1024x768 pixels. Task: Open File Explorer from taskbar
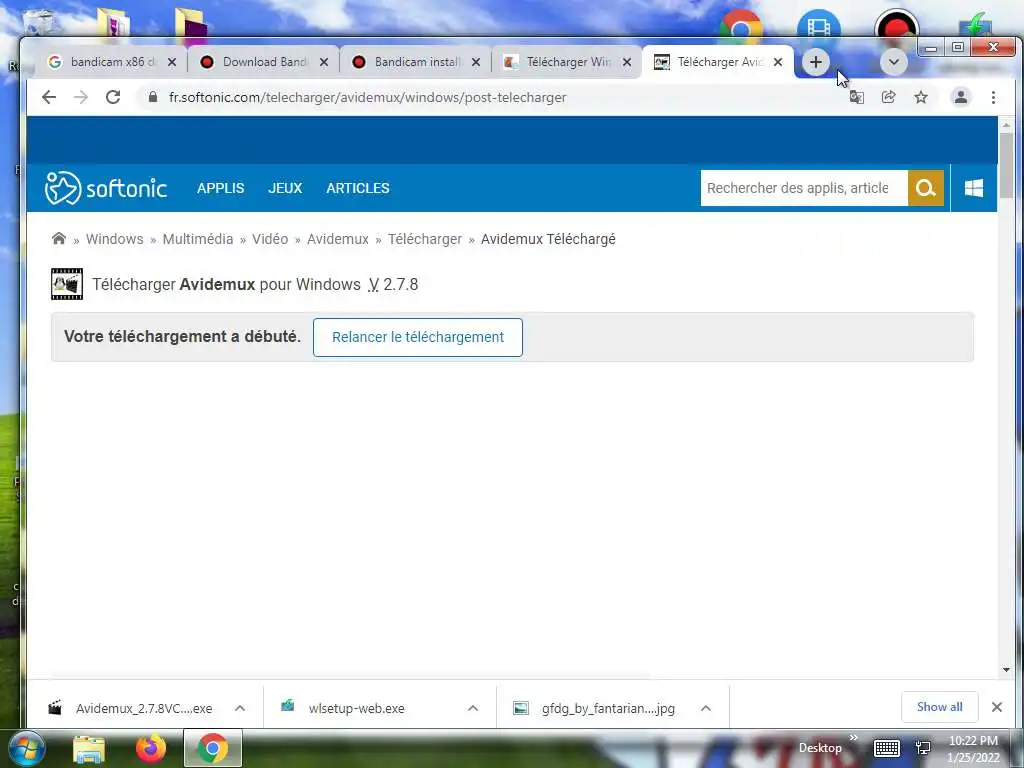[88, 749]
